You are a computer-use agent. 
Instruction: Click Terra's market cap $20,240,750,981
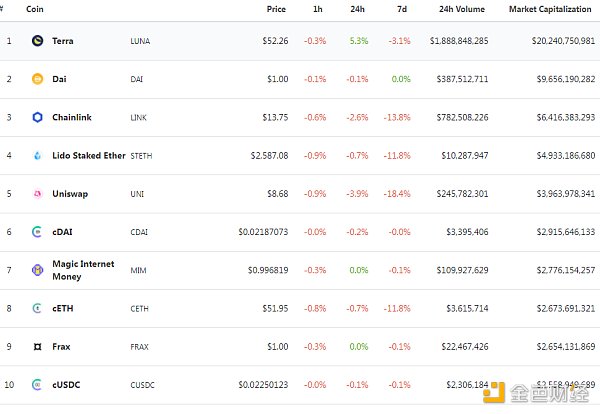[x=563, y=41]
